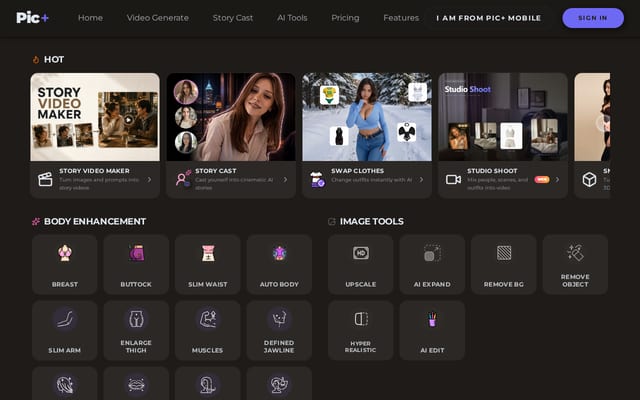Open Story Cast in navigation bar
The width and height of the screenshot is (640, 400).
pos(233,18)
